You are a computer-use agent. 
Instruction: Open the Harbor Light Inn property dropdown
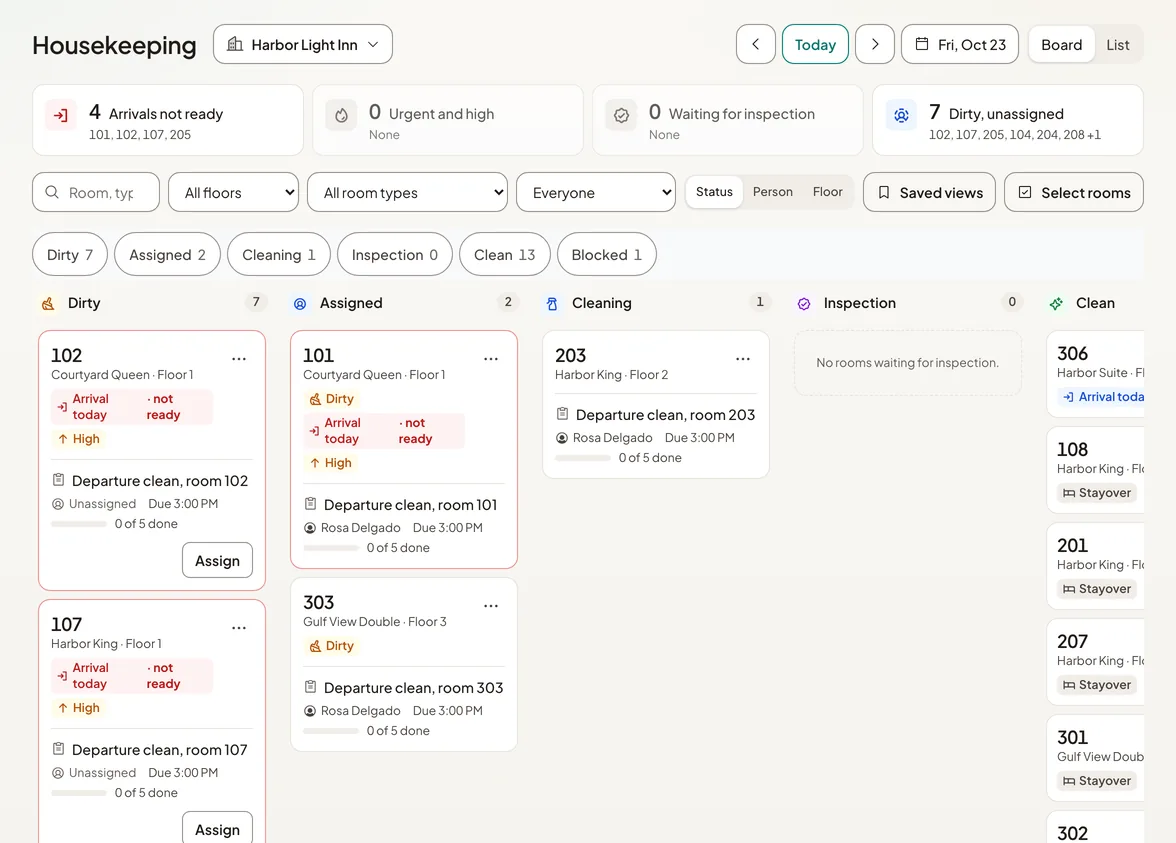coord(303,44)
